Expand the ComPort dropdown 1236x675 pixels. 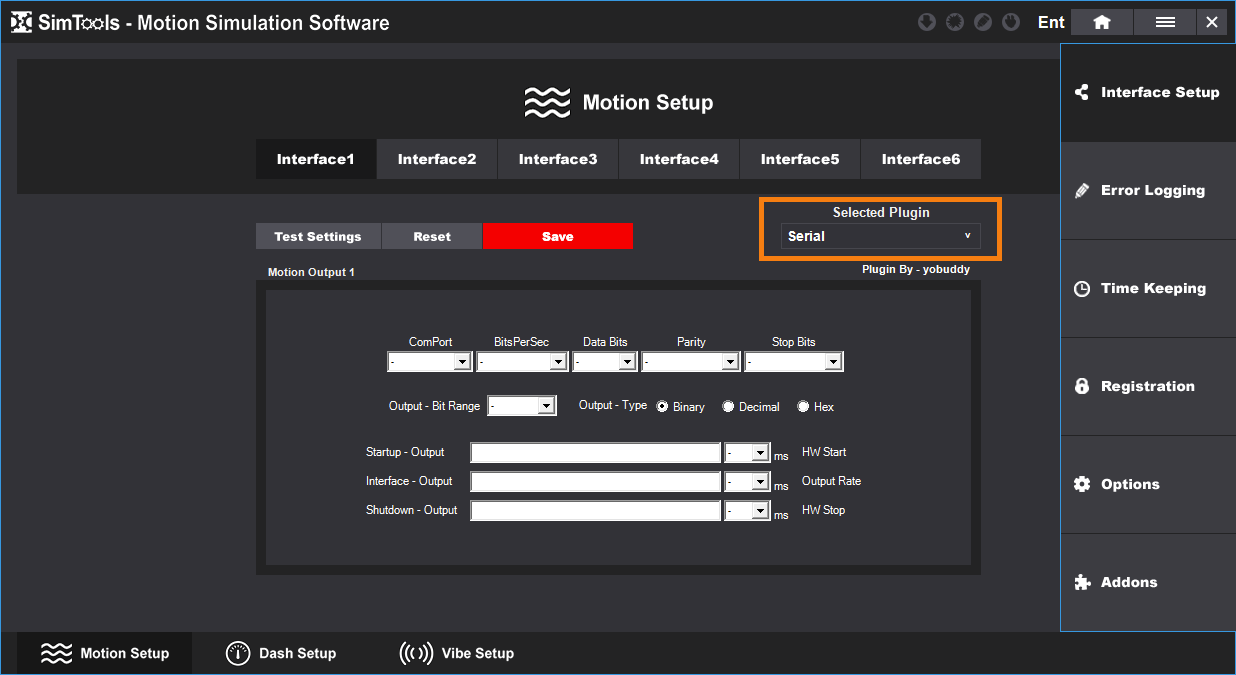462,362
